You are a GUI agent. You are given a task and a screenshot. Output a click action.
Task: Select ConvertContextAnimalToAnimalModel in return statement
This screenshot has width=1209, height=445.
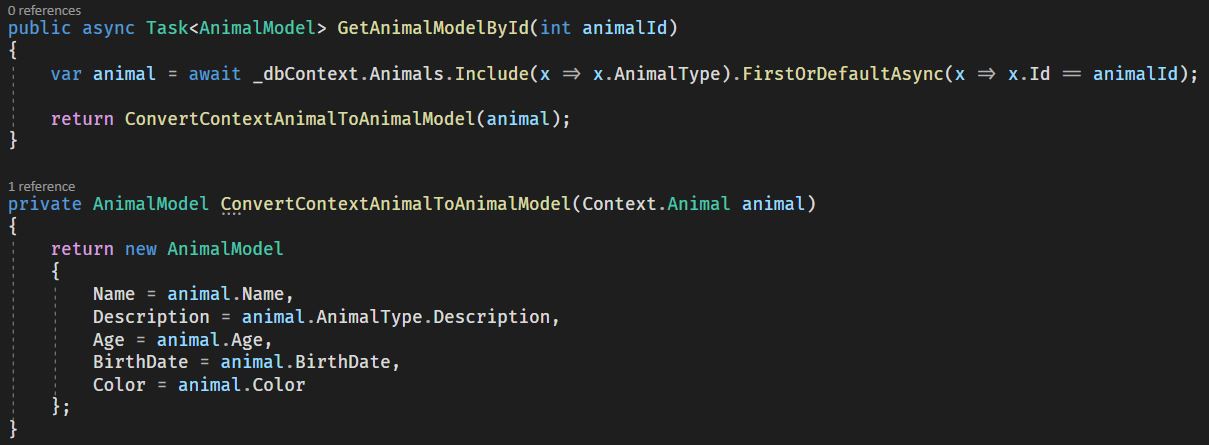coord(299,119)
